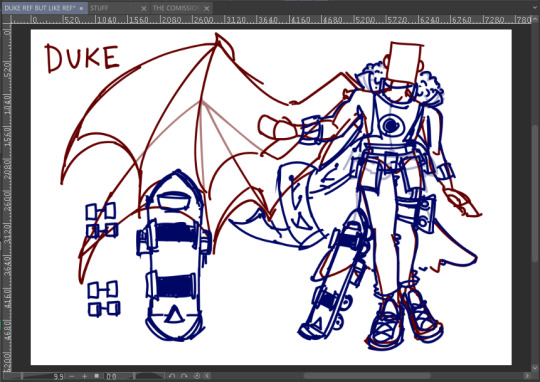Select the DUKE REF BUT LIKE REF tab
The height and width of the screenshot is (382, 540).
(x=40, y=8)
